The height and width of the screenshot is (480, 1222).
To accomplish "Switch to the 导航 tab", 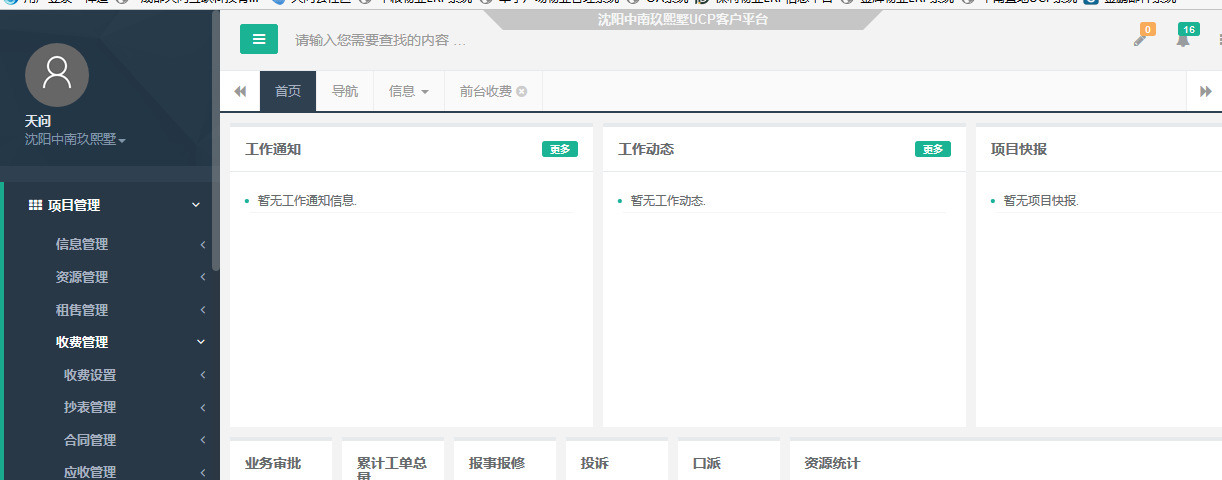I will (x=345, y=91).
